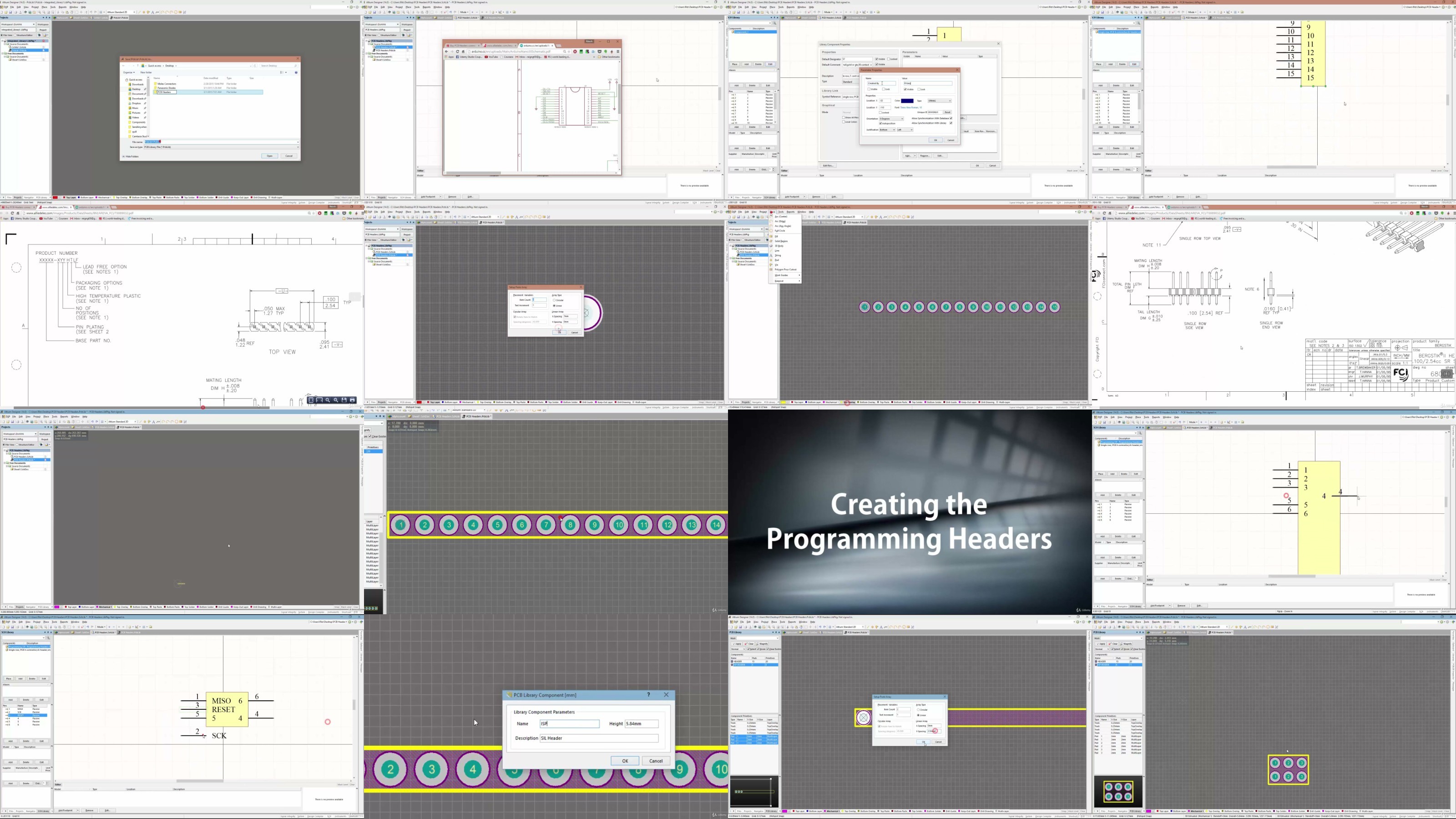1456x819 pixels.
Task: Click the save icon in the PDF viewer toolbar
Action: tap(344, 400)
